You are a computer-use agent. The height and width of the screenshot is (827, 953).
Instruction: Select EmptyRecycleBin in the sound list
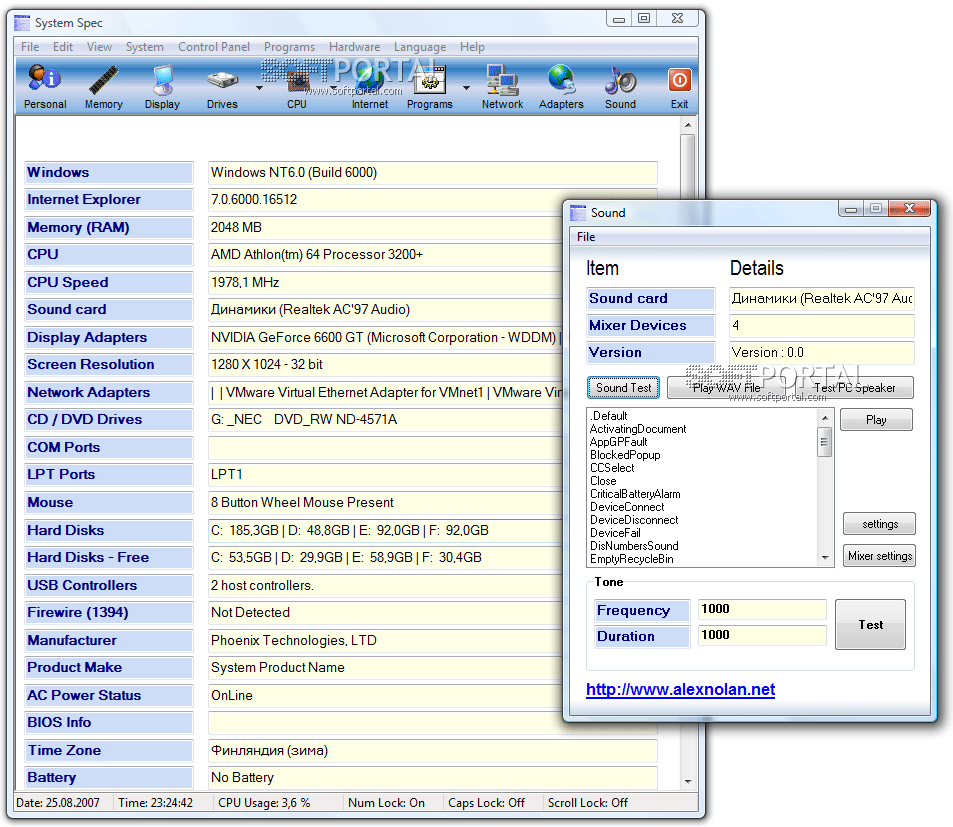631,559
